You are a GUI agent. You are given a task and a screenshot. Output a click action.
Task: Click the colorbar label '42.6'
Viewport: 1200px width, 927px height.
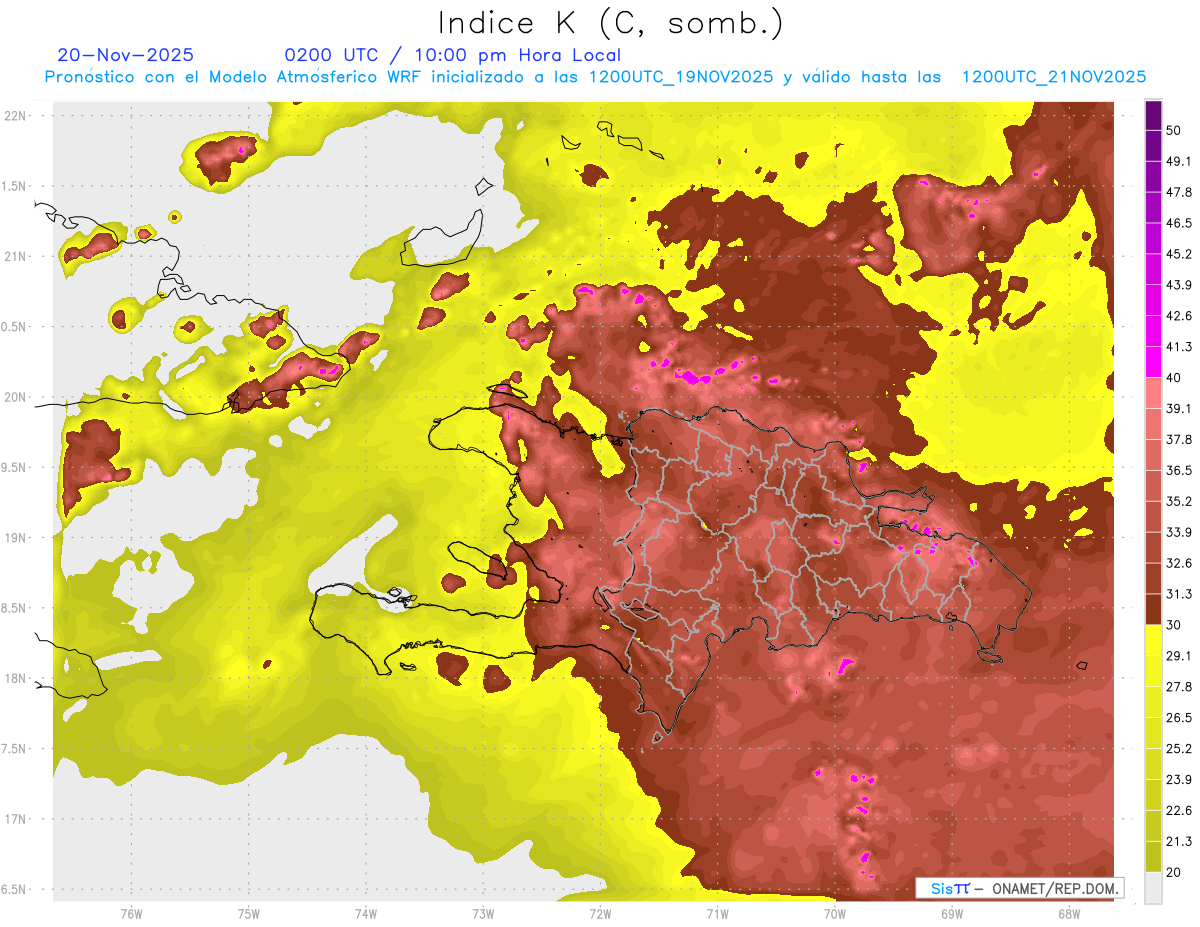[1179, 316]
